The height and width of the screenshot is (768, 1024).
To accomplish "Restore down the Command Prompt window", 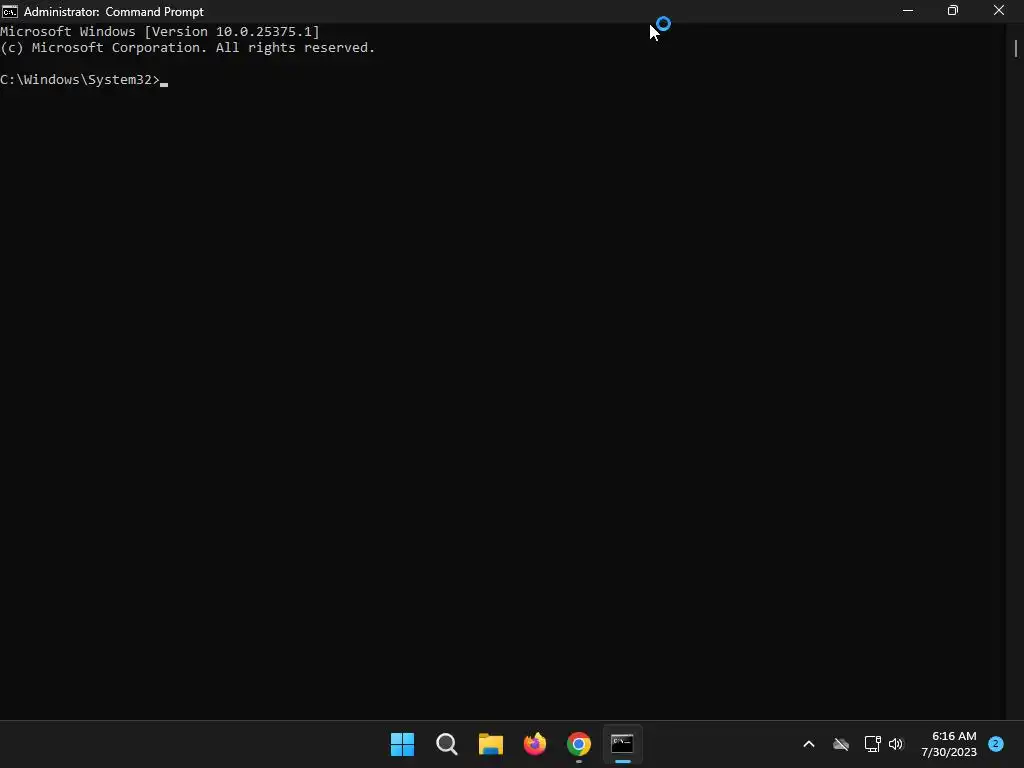I will 953,11.
